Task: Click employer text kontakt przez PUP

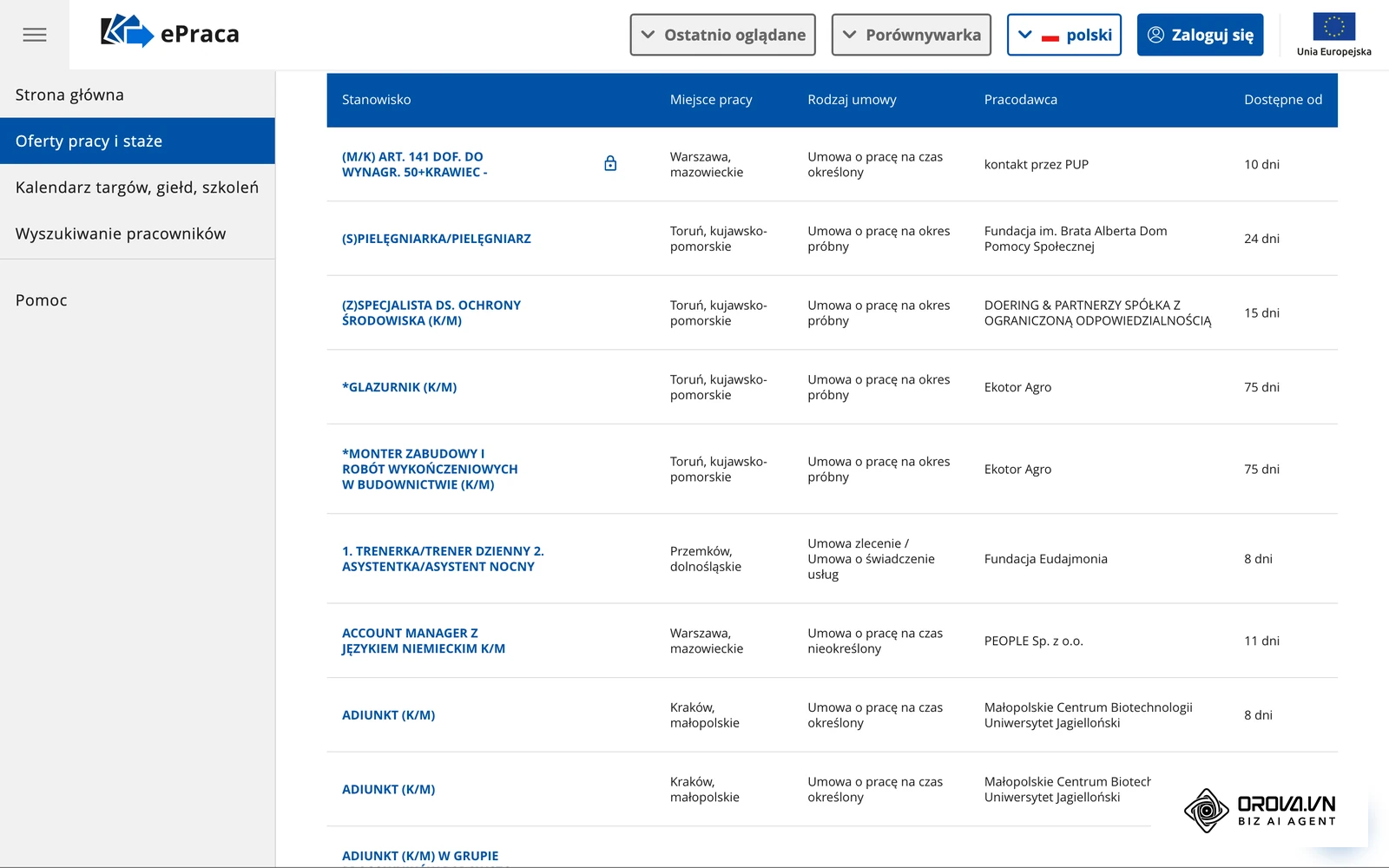Action: point(1037,164)
